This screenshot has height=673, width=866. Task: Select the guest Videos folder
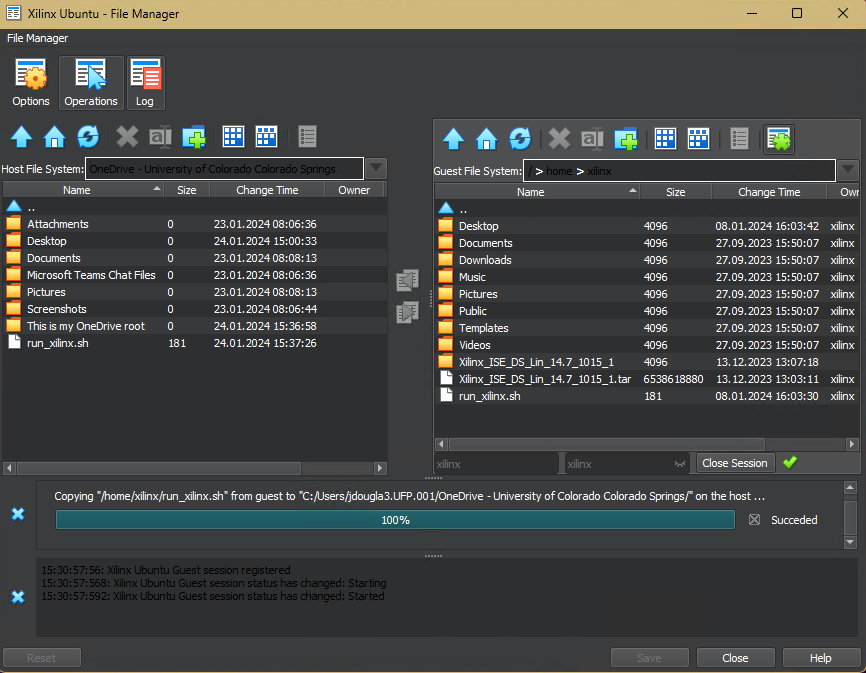[x=647, y=345]
